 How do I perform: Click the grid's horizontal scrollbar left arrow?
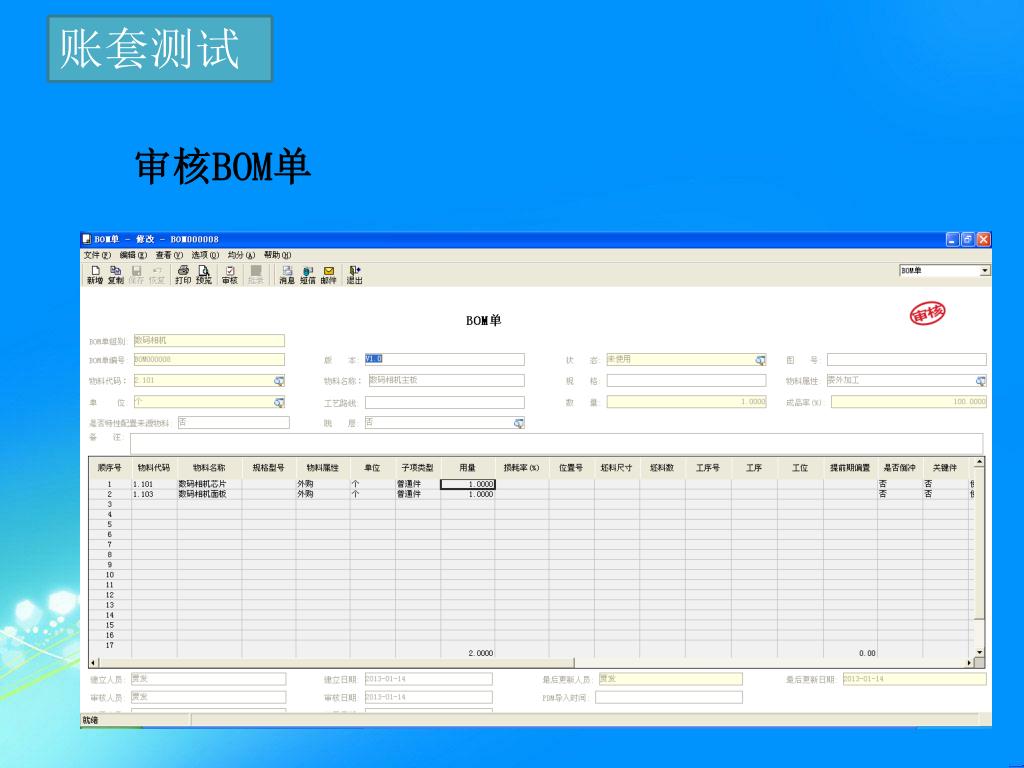93,663
